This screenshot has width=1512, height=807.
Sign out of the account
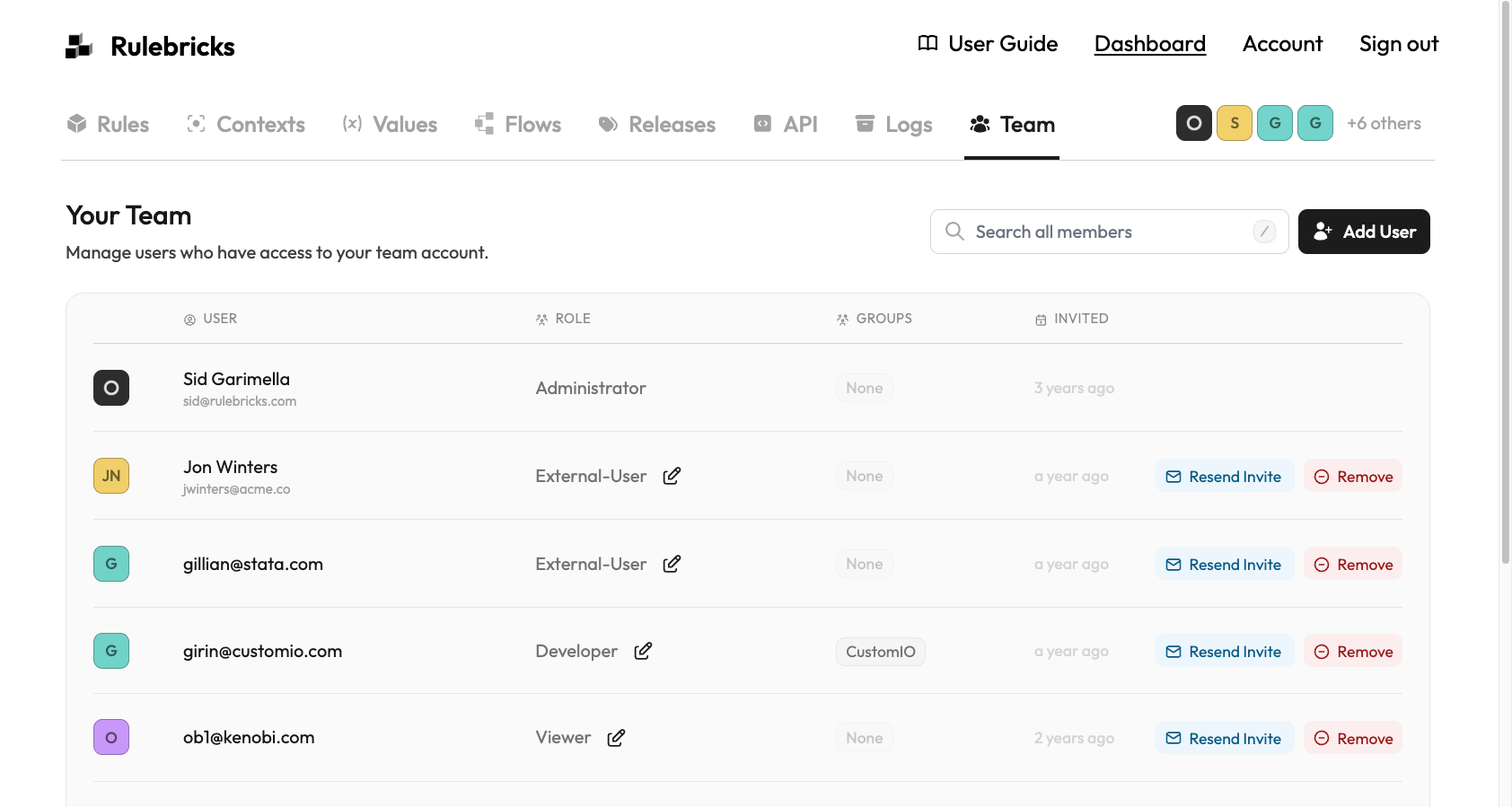(x=1398, y=44)
